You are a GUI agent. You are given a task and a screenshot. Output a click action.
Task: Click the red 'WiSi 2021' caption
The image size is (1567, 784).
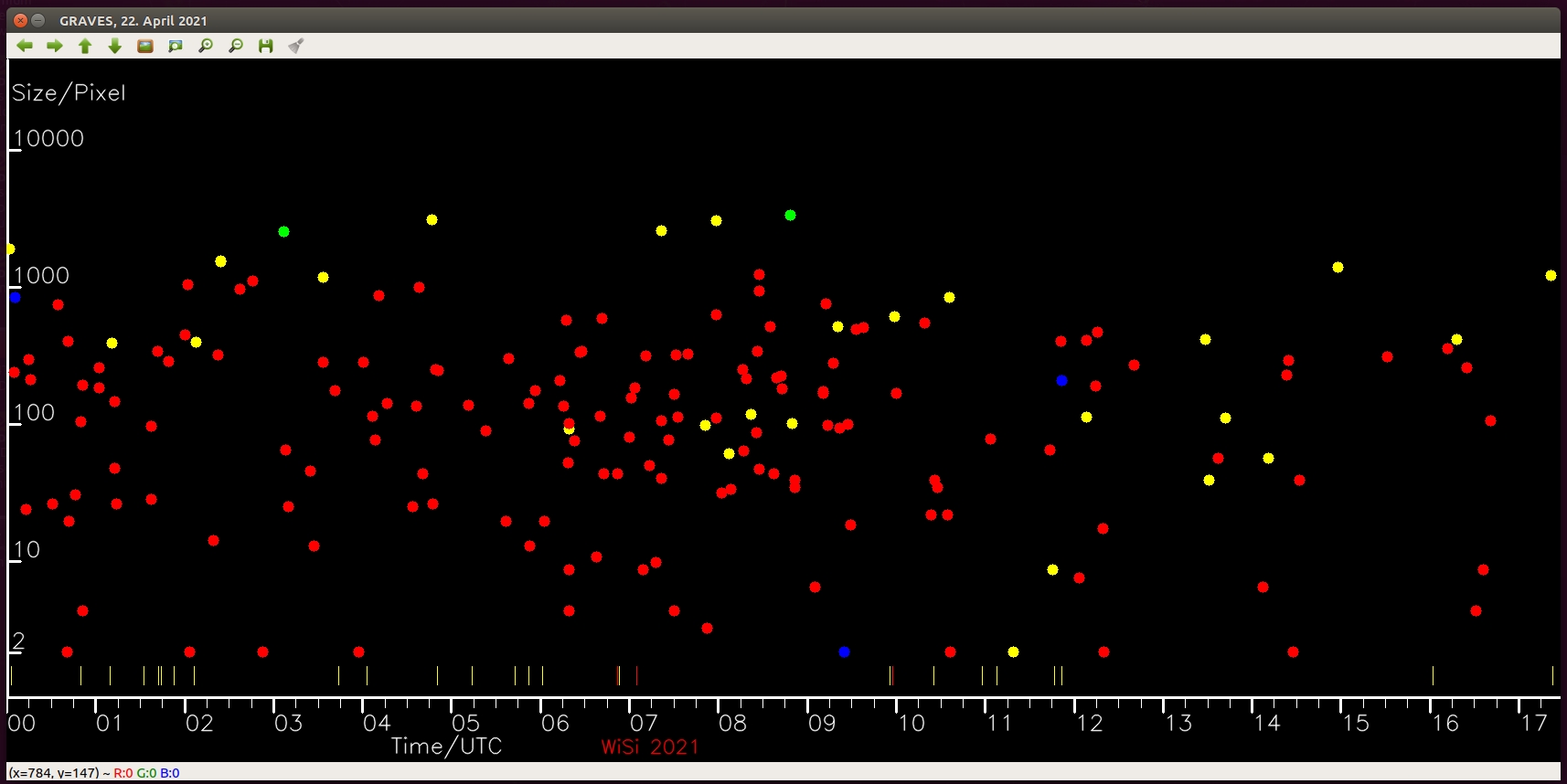[x=650, y=747]
